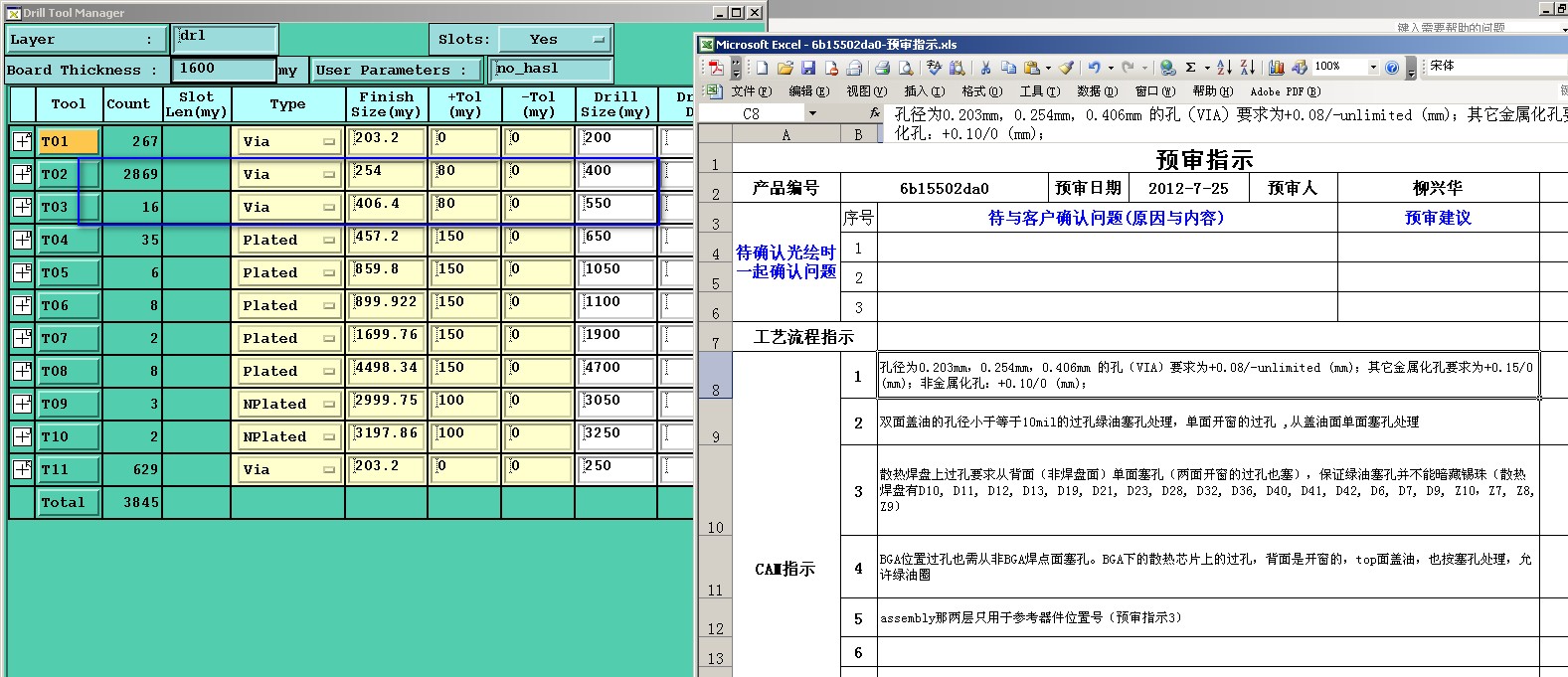Open the Paste options dropdown arrow
The image size is (1568, 677).
[1048, 68]
